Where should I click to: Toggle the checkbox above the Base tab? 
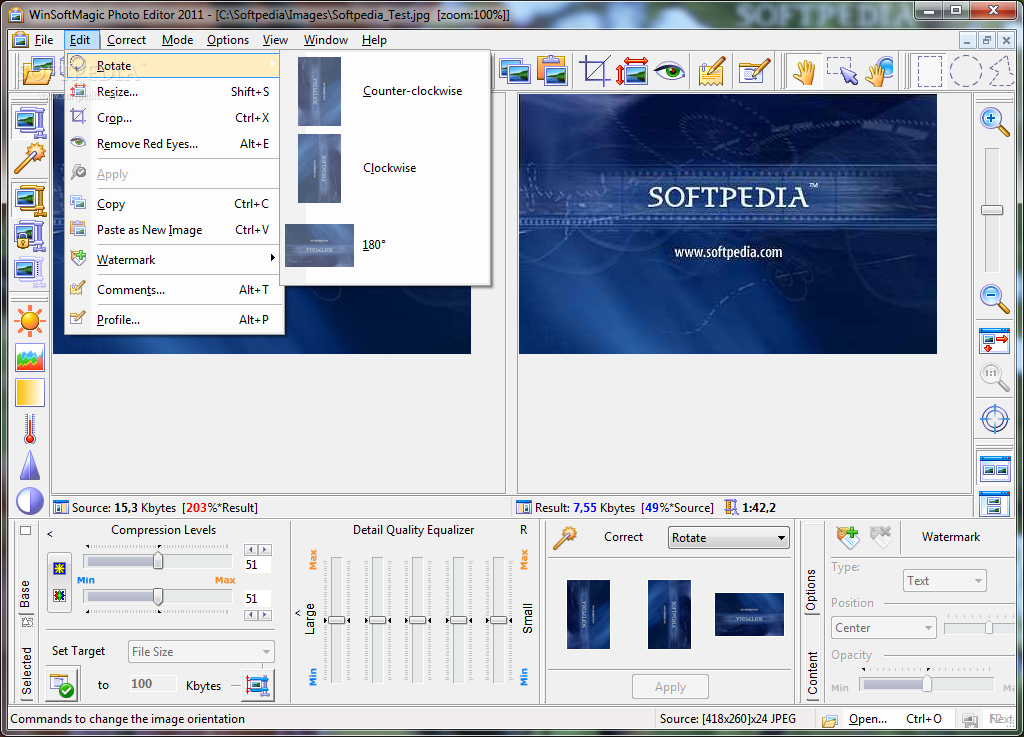tap(25, 530)
